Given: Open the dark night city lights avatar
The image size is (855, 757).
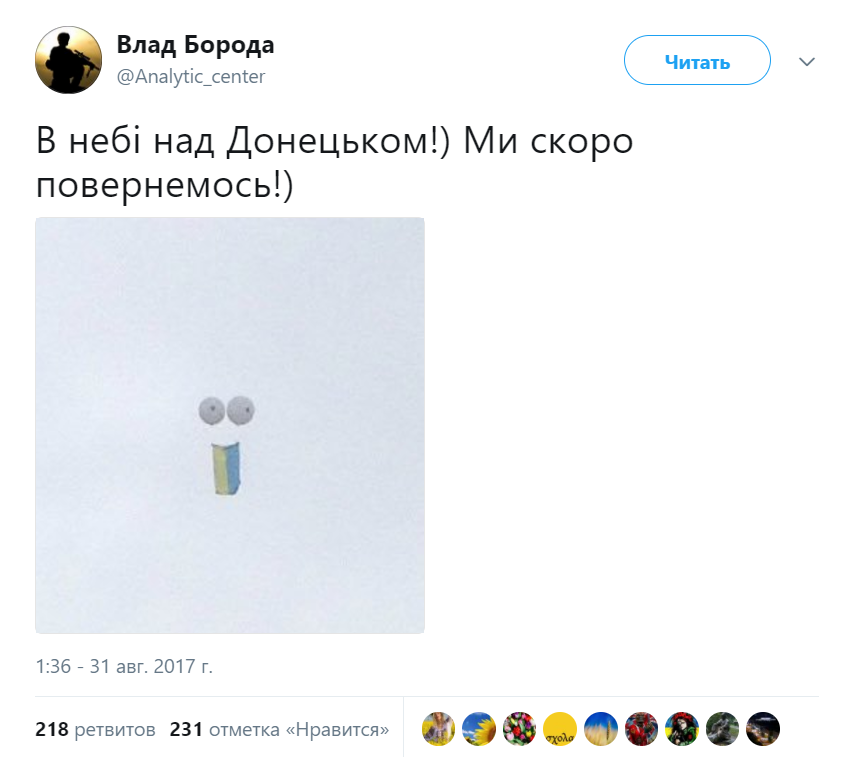Looking at the screenshot, I should 763,729.
